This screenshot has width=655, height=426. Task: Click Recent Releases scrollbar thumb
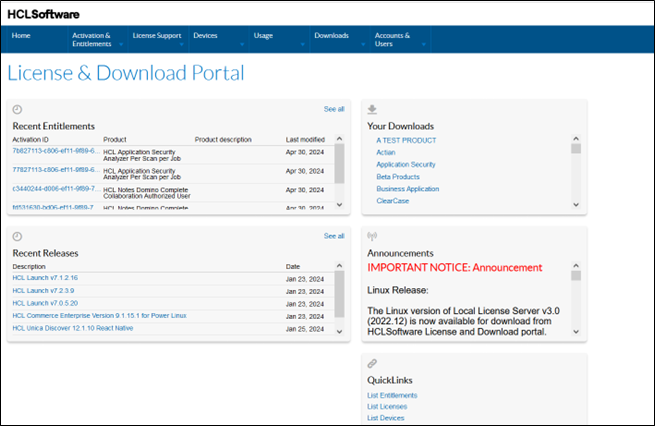point(339,294)
